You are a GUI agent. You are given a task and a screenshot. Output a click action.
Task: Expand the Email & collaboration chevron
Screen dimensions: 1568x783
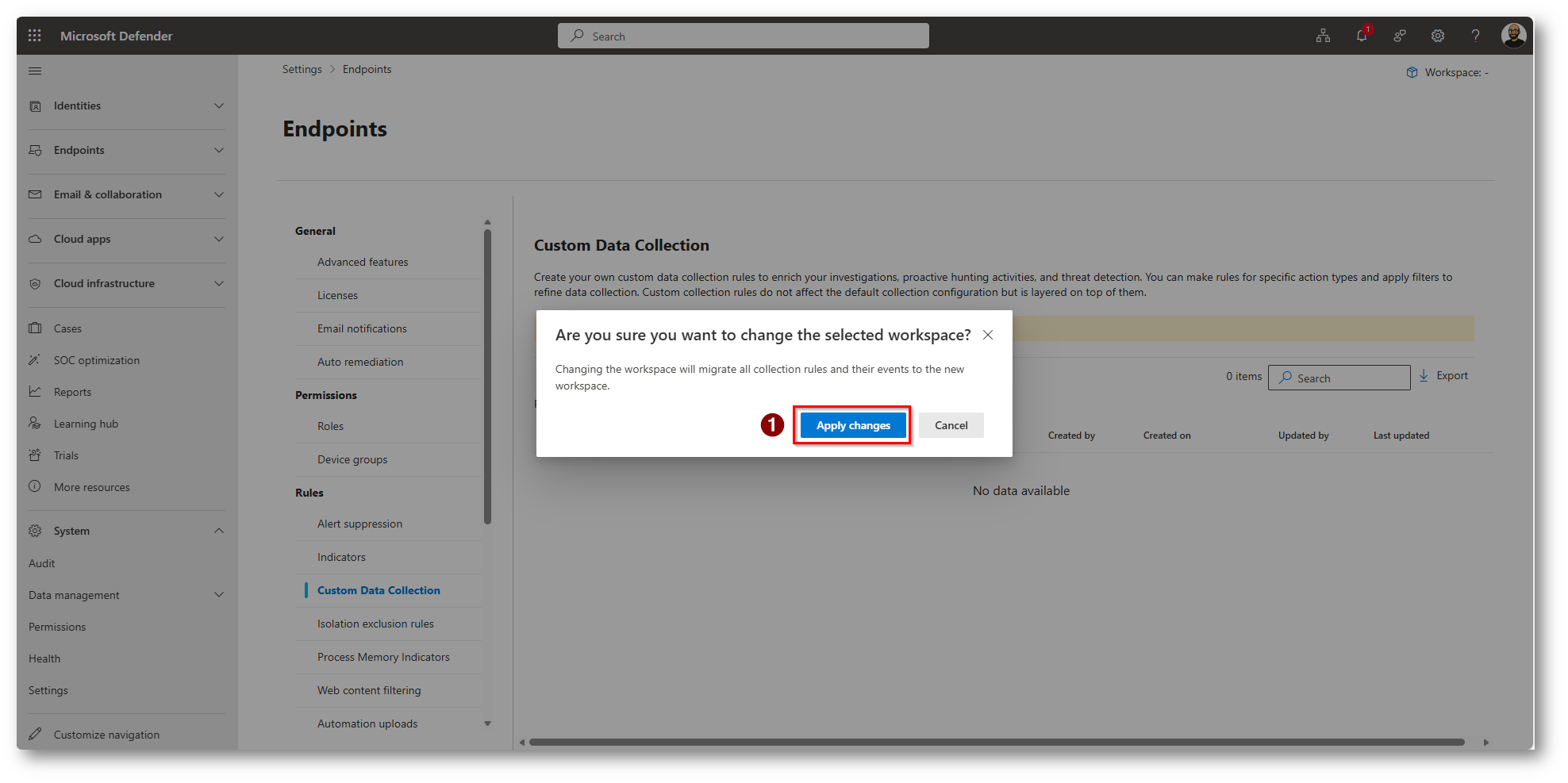[x=219, y=195]
